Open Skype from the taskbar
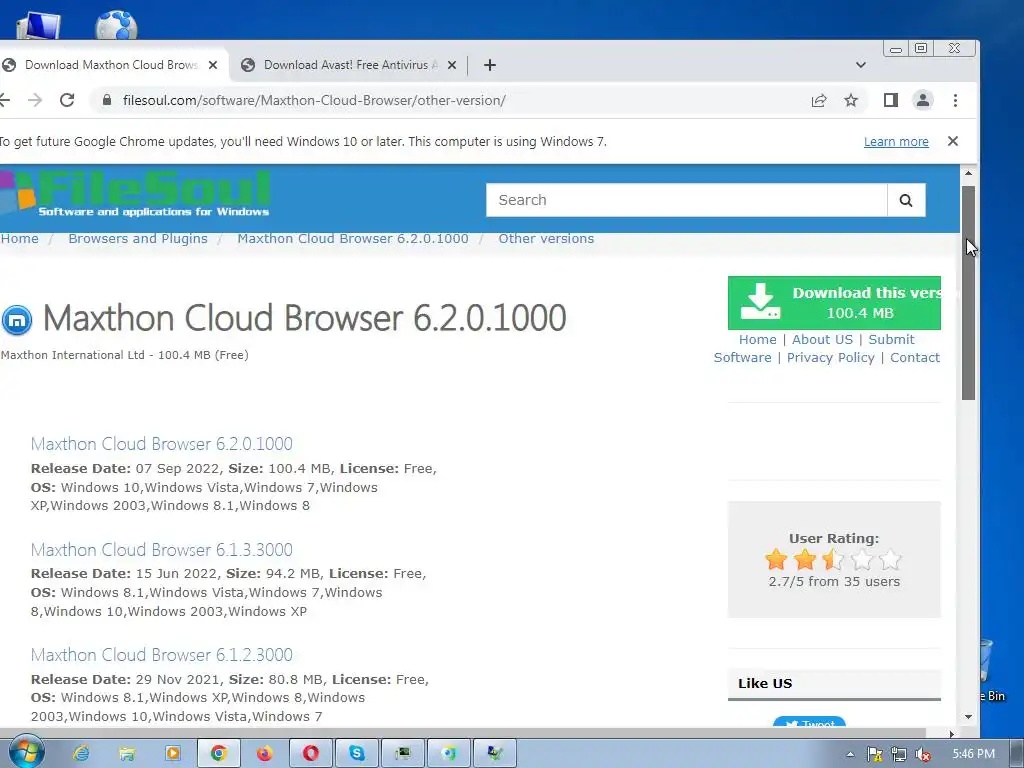 357,754
